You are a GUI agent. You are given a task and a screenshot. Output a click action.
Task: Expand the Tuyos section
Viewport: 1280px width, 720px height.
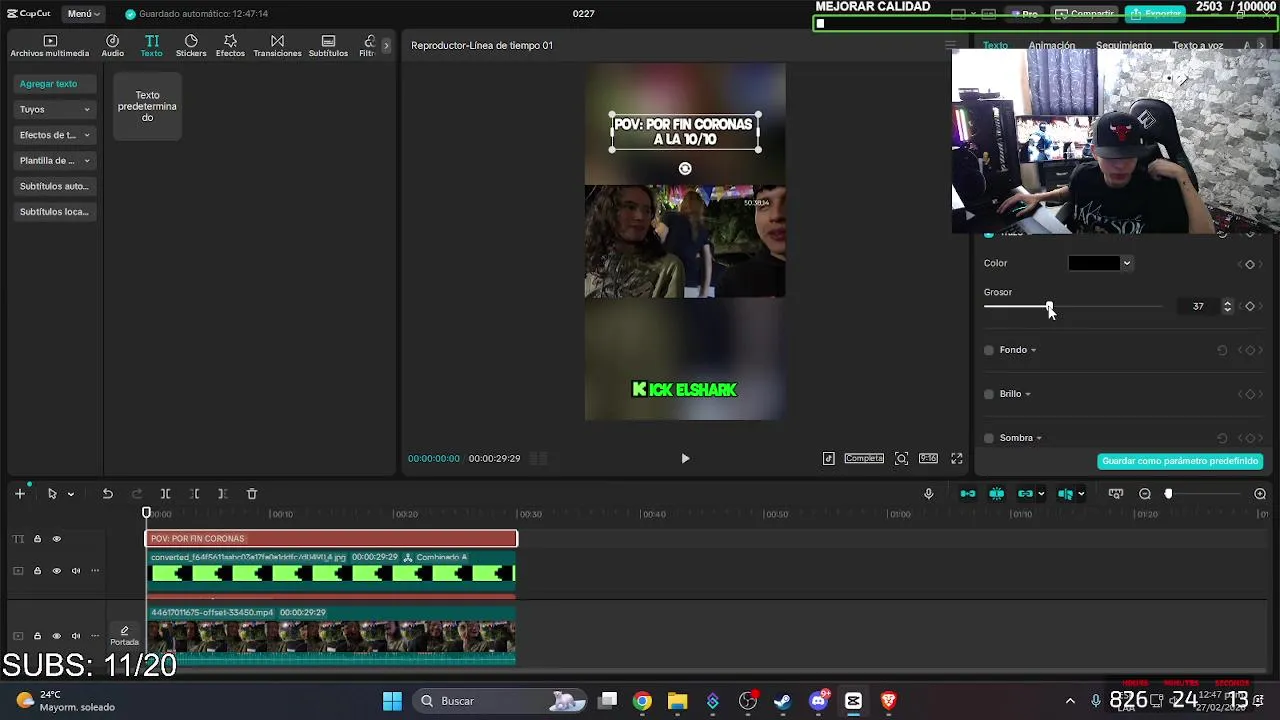pos(55,110)
